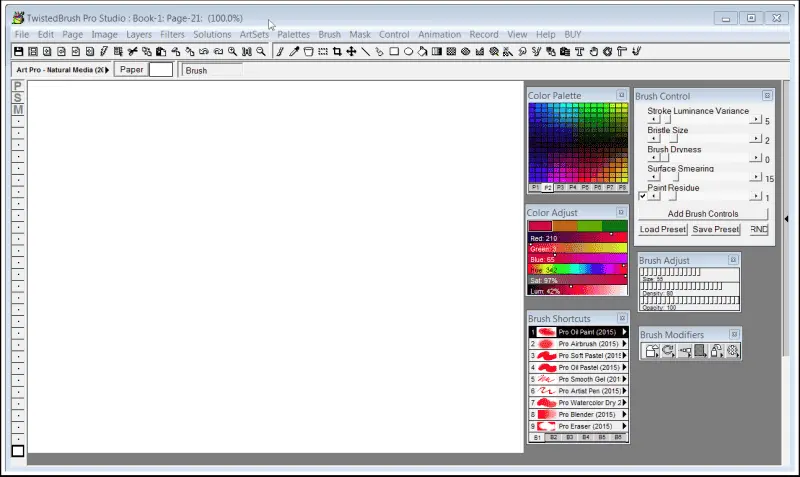Screen dimensions: 800x477
Task: Collapse the side panel with black arrow
Action: [x=786, y=219]
